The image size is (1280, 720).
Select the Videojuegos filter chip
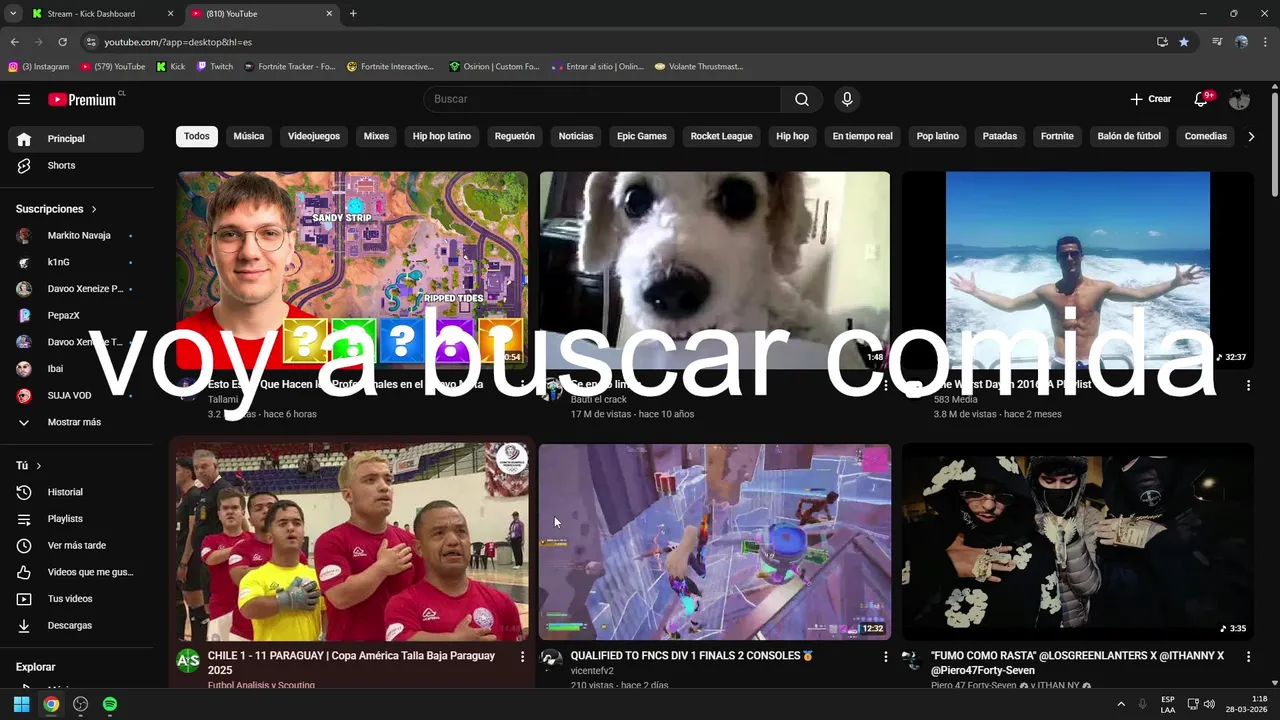pos(314,136)
